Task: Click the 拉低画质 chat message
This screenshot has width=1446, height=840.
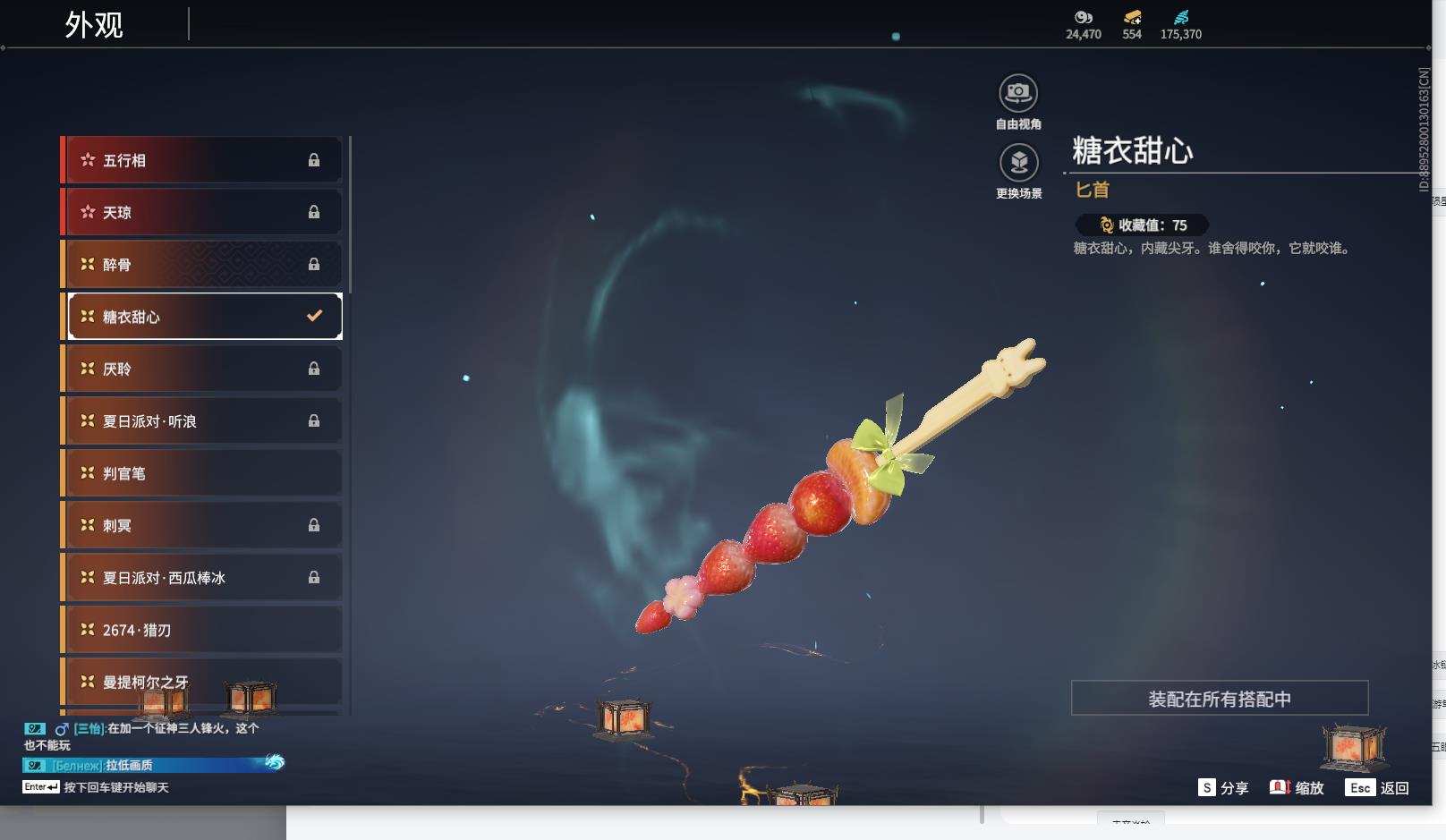Action: point(129,766)
